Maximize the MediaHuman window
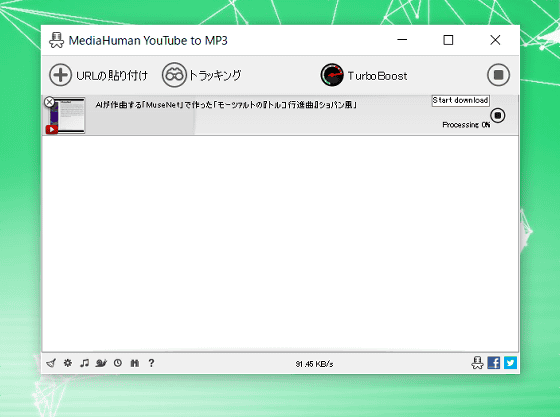The image size is (560, 417). [x=448, y=40]
